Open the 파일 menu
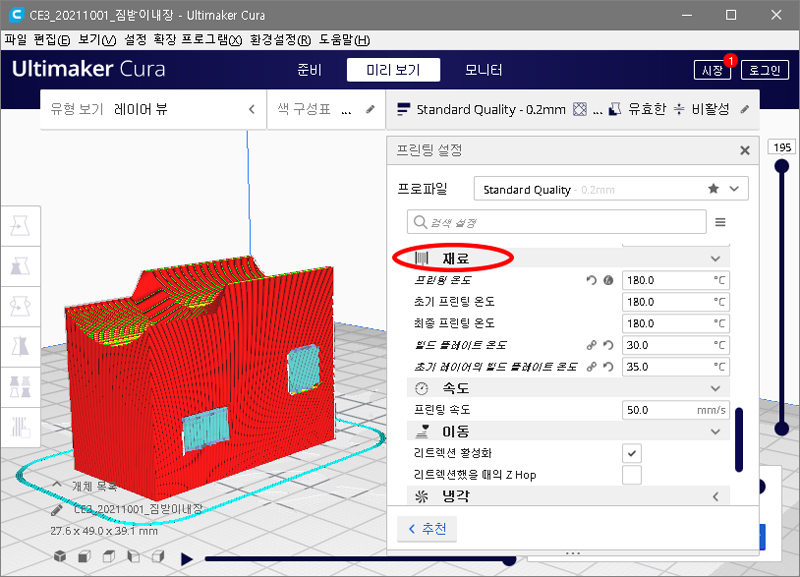The image size is (800, 577). [x=16, y=40]
